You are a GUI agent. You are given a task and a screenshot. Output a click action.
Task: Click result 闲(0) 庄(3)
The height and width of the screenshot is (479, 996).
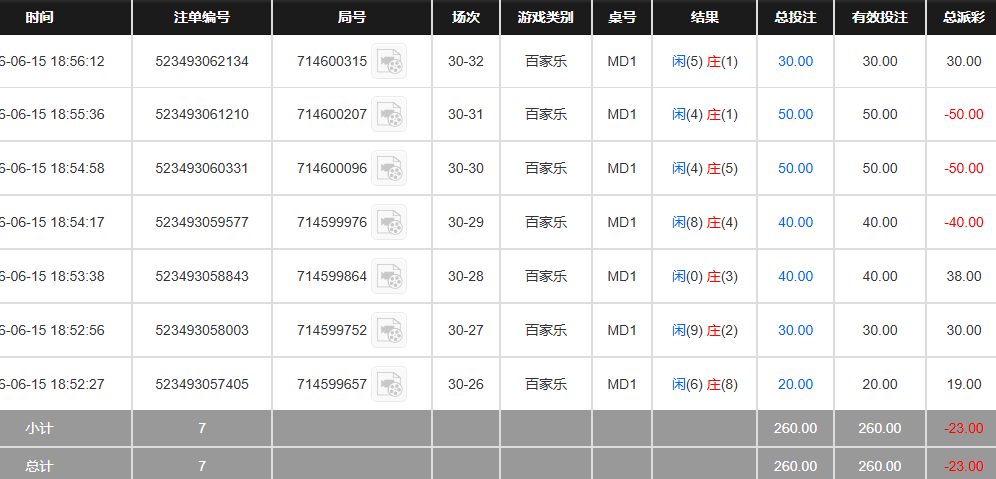tap(704, 276)
